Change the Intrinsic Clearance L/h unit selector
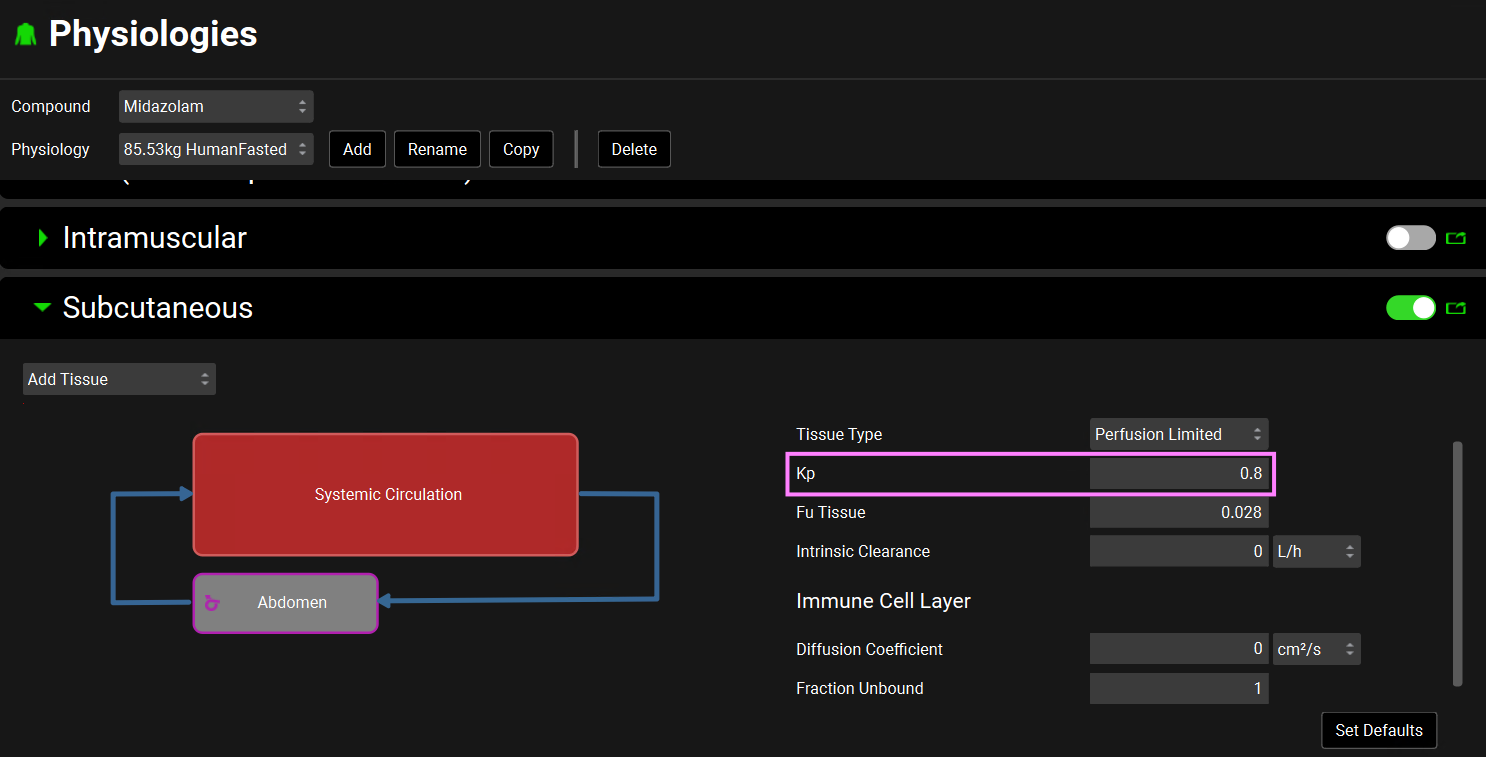The height and width of the screenshot is (757, 1486). point(1316,552)
